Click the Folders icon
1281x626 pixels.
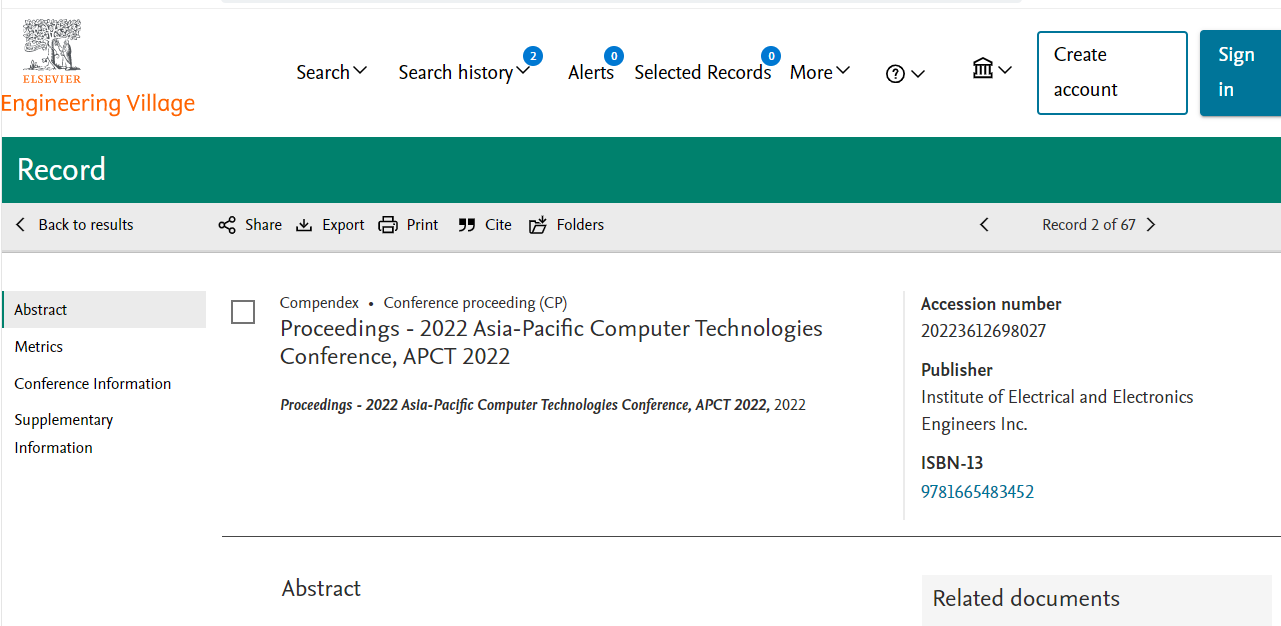[x=538, y=225]
